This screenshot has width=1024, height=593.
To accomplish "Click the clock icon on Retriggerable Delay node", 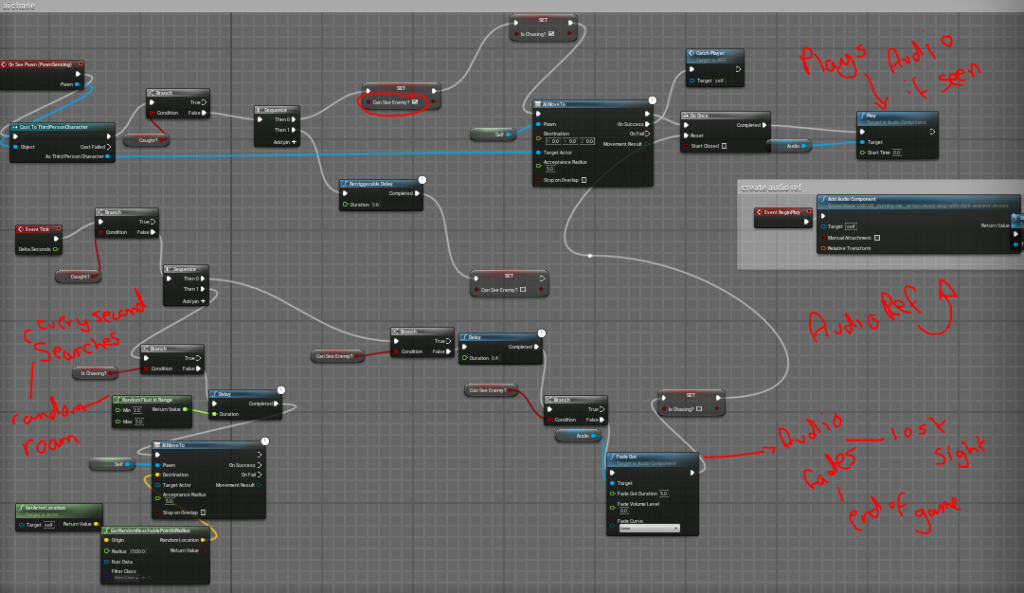I will pyautogui.click(x=422, y=181).
